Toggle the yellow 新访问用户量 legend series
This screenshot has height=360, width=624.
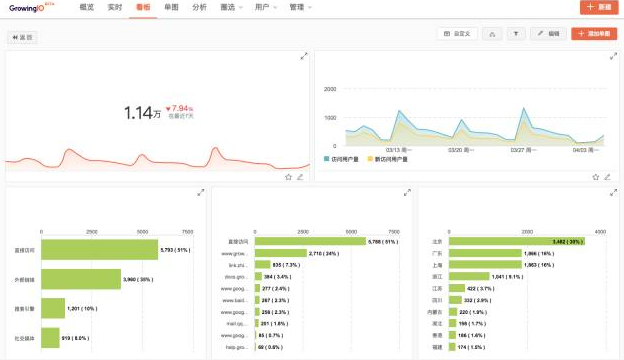click(x=388, y=159)
